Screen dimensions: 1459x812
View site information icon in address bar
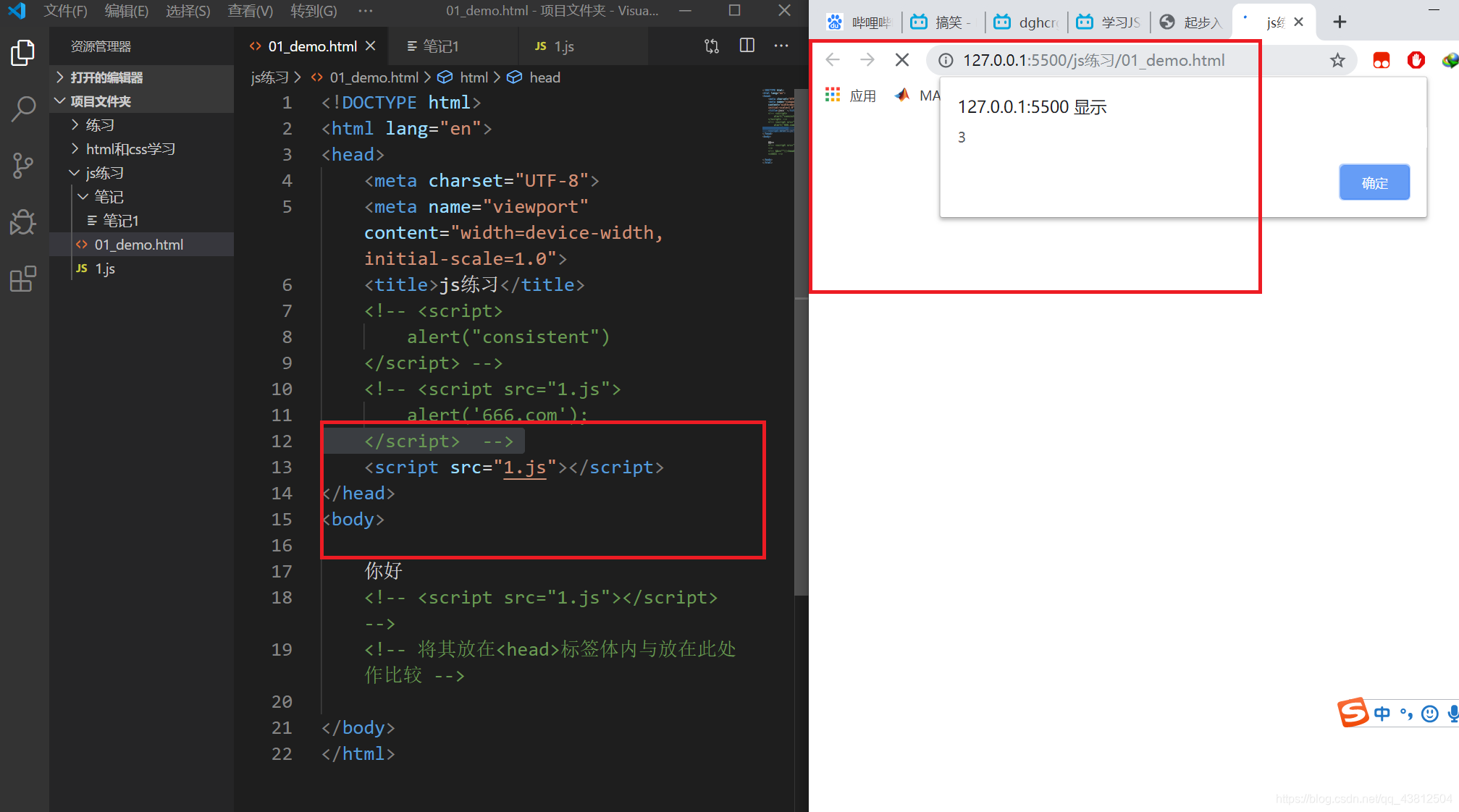pyautogui.click(x=946, y=60)
